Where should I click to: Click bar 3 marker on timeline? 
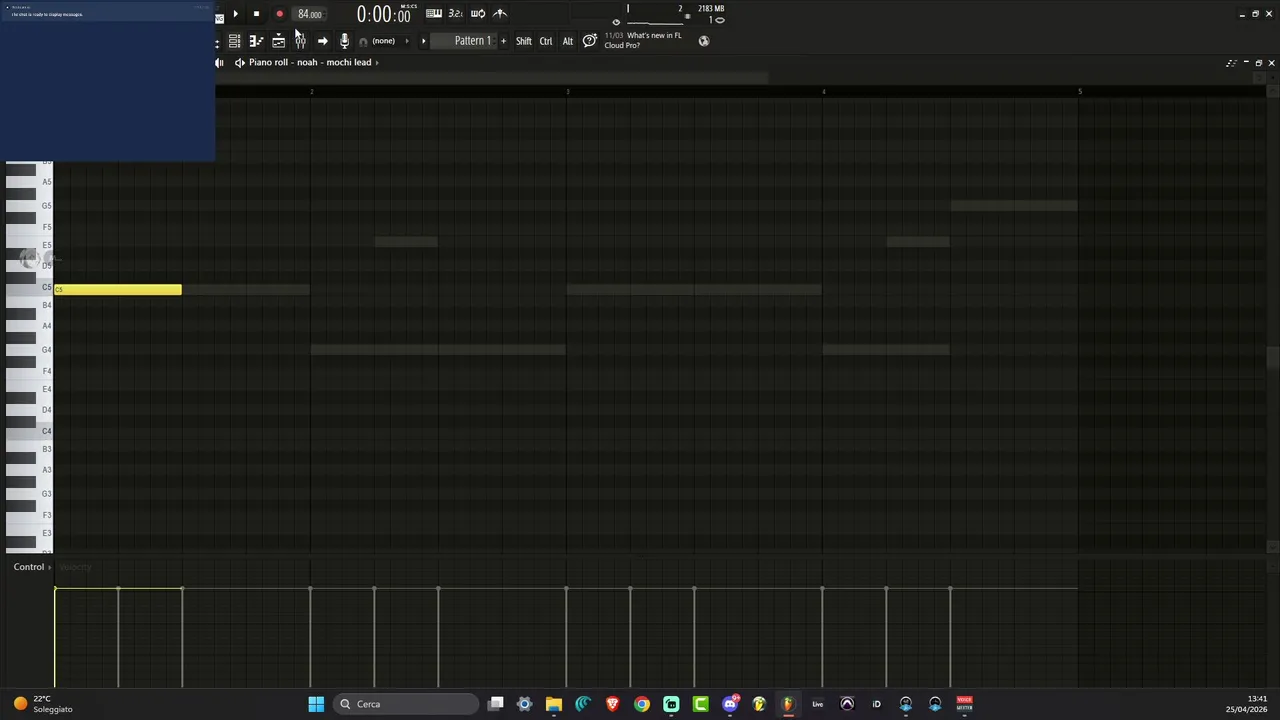[567, 91]
